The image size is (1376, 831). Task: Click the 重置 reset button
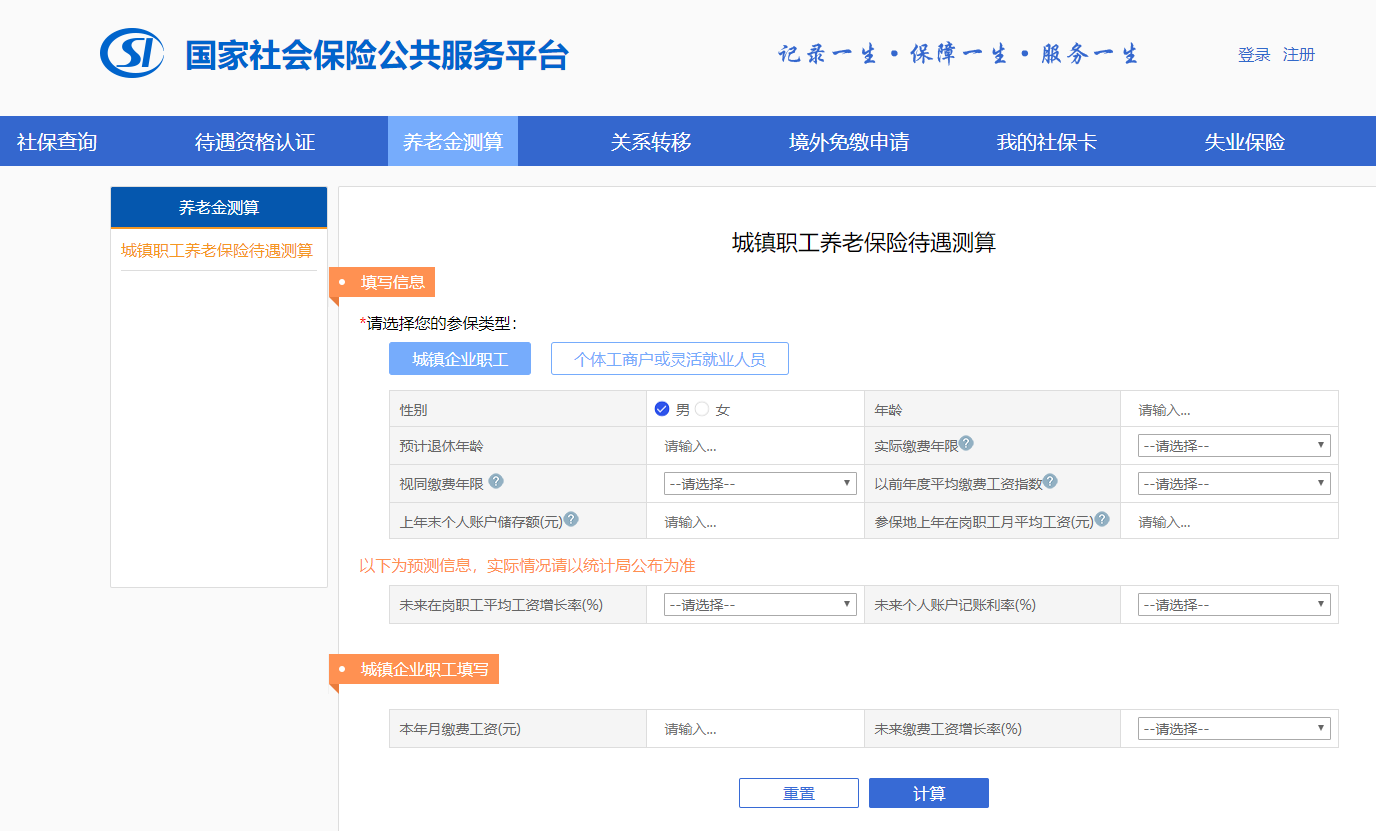click(x=798, y=792)
